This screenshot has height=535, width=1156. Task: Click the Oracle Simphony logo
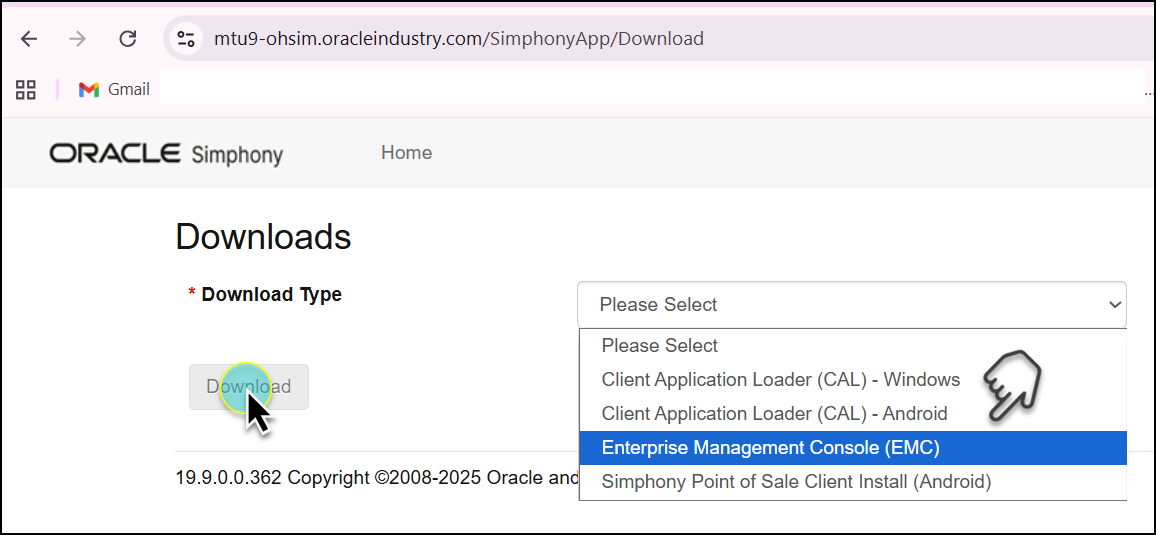point(166,154)
